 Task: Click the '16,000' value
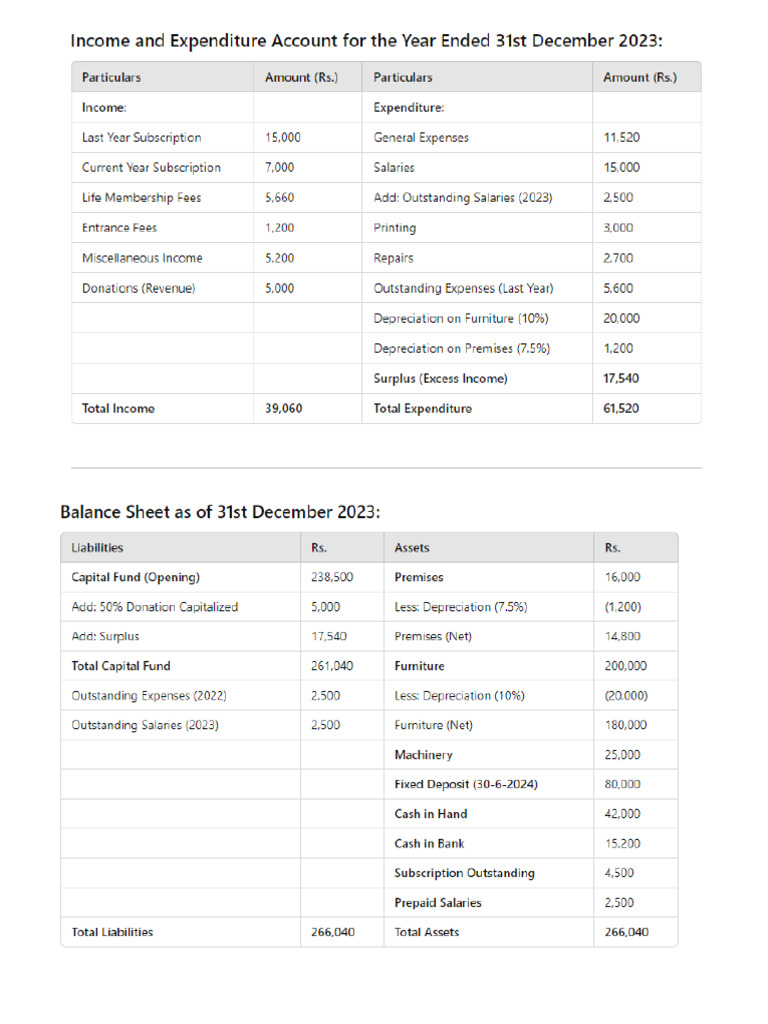point(622,577)
